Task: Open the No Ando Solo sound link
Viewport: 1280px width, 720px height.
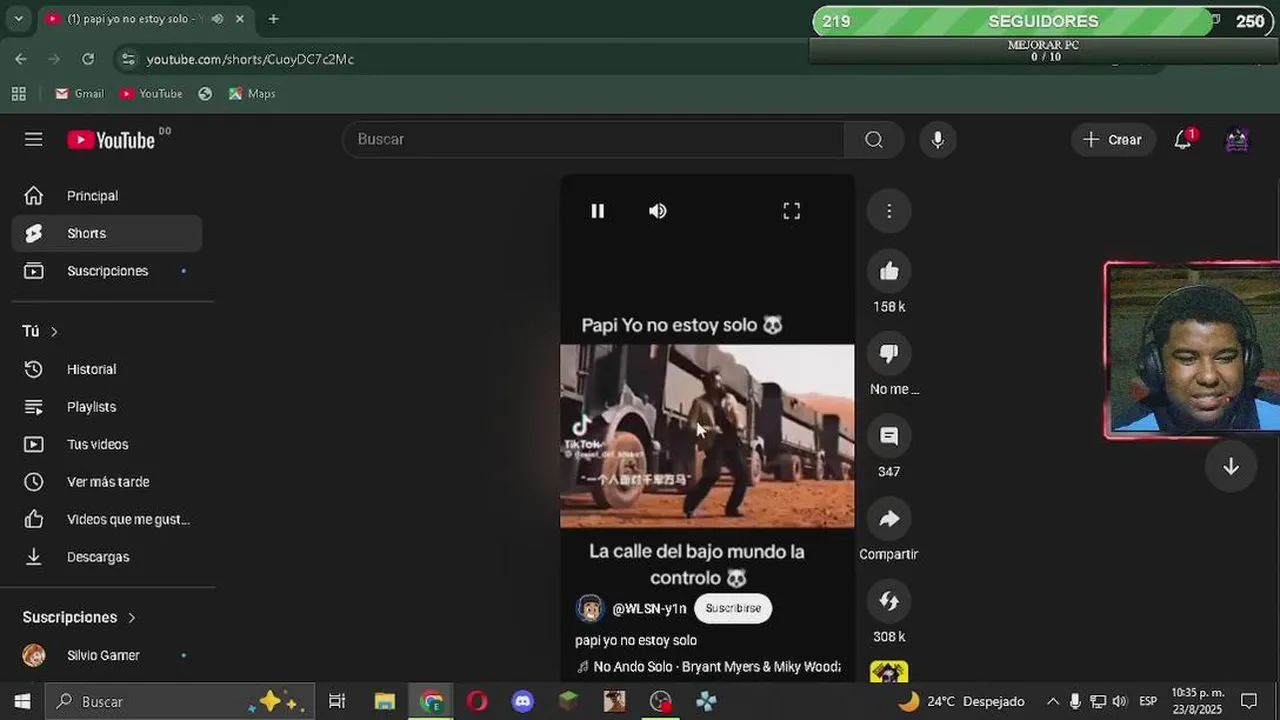Action: [709, 666]
